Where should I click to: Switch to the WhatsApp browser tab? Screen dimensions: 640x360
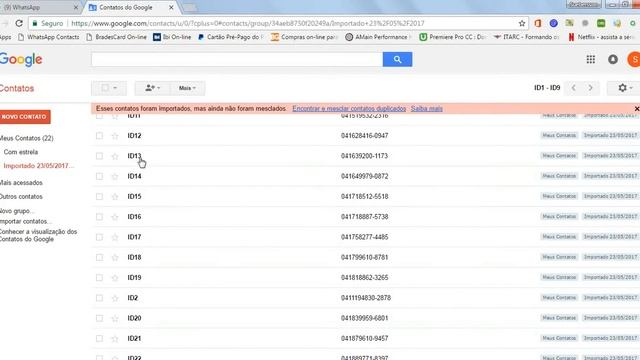pos(39,7)
